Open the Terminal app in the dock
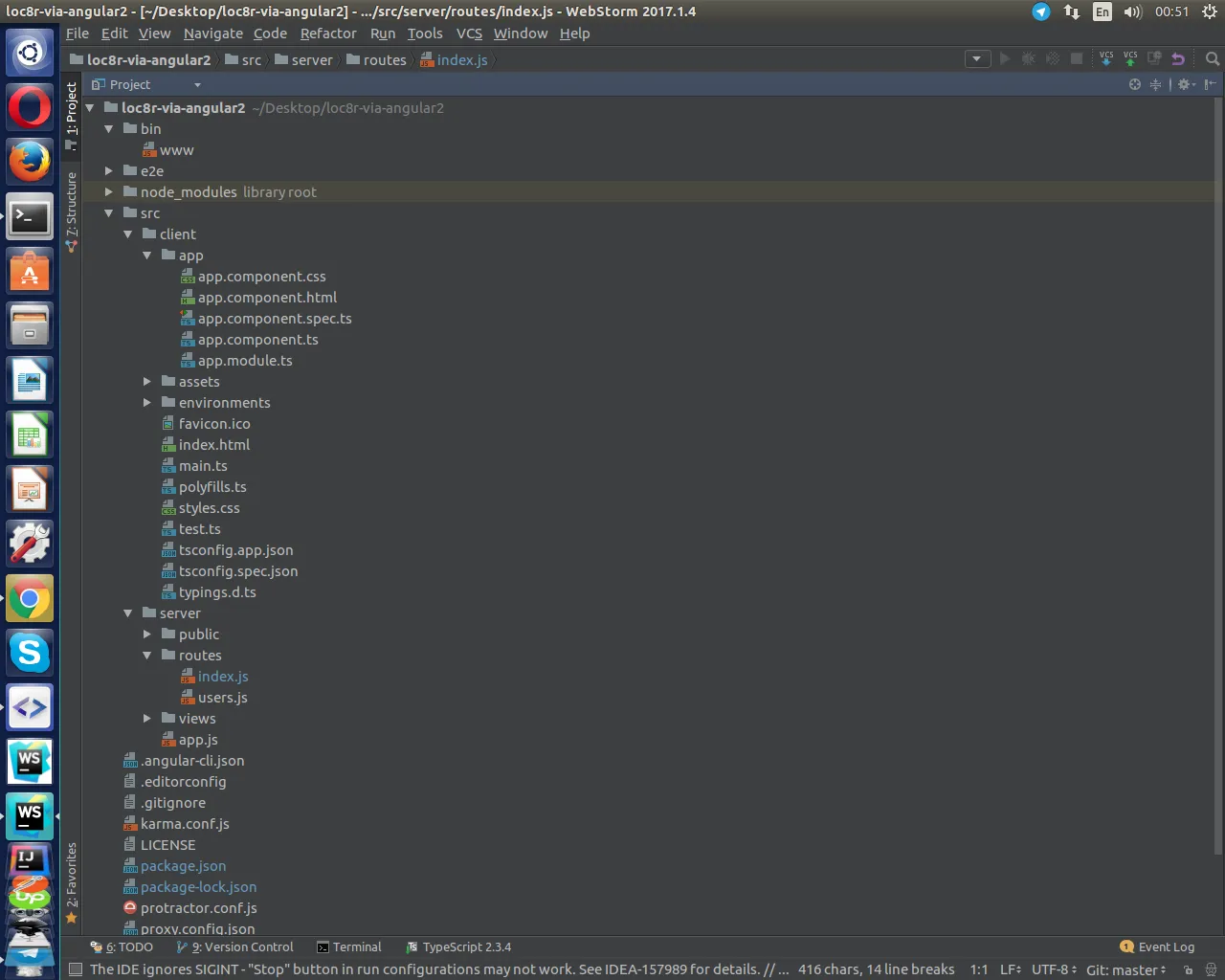The width and height of the screenshot is (1225, 980). (x=30, y=216)
